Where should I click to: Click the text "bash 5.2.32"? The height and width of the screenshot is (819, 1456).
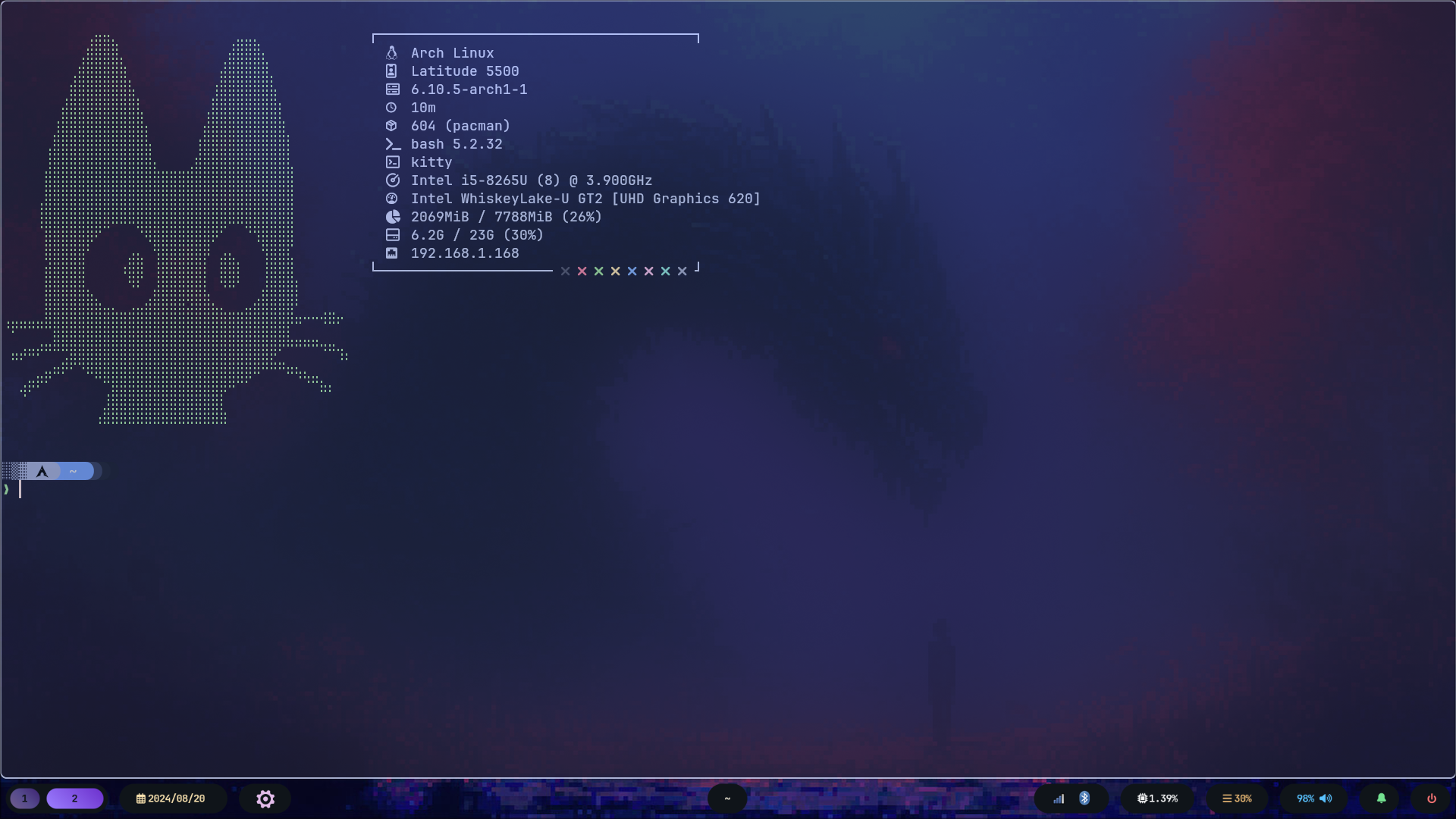(x=457, y=144)
